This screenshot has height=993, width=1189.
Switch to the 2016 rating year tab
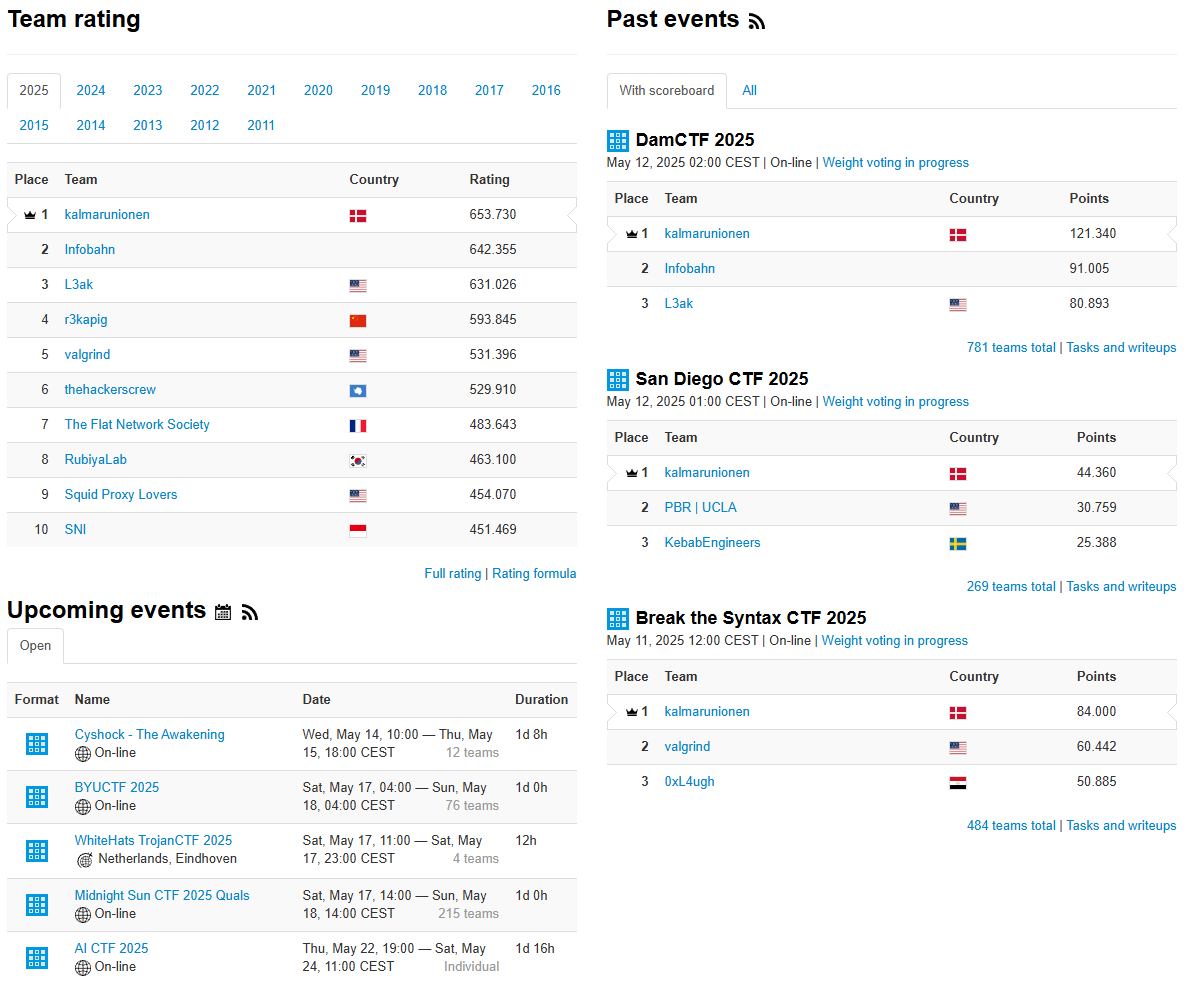click(x=546, y=90)
